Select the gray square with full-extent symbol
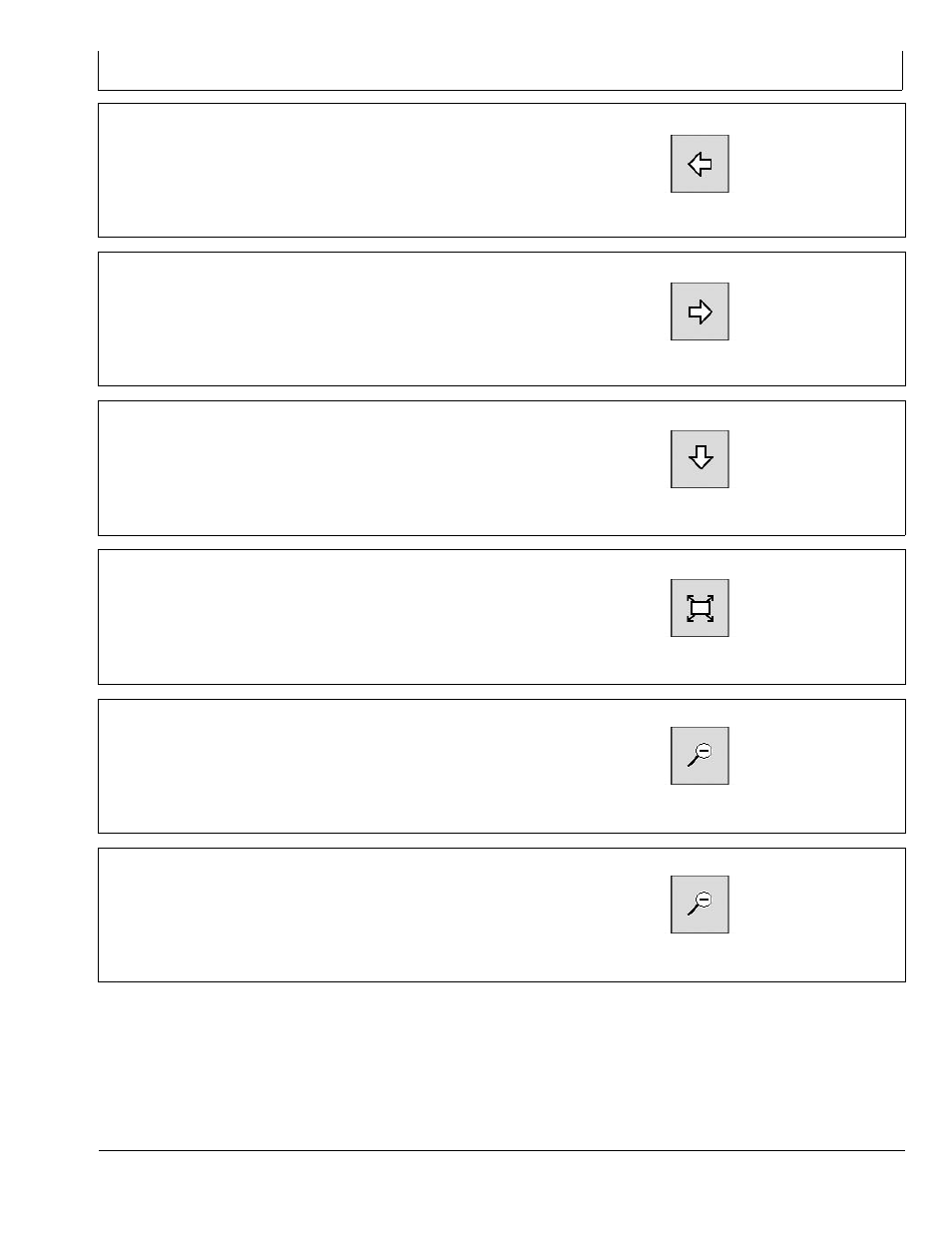The width and height of the screenshot is (952, 1233). (x=700, y=608)
